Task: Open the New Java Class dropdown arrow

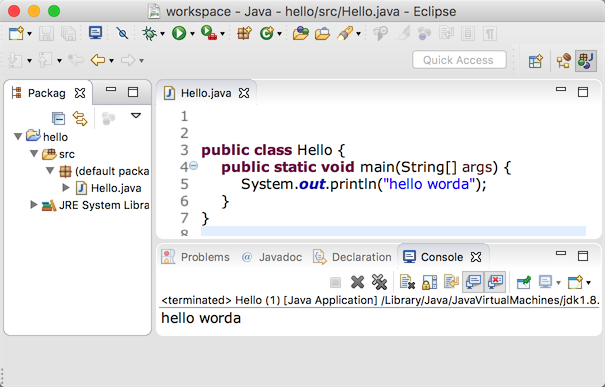Action: coord(280,34)
